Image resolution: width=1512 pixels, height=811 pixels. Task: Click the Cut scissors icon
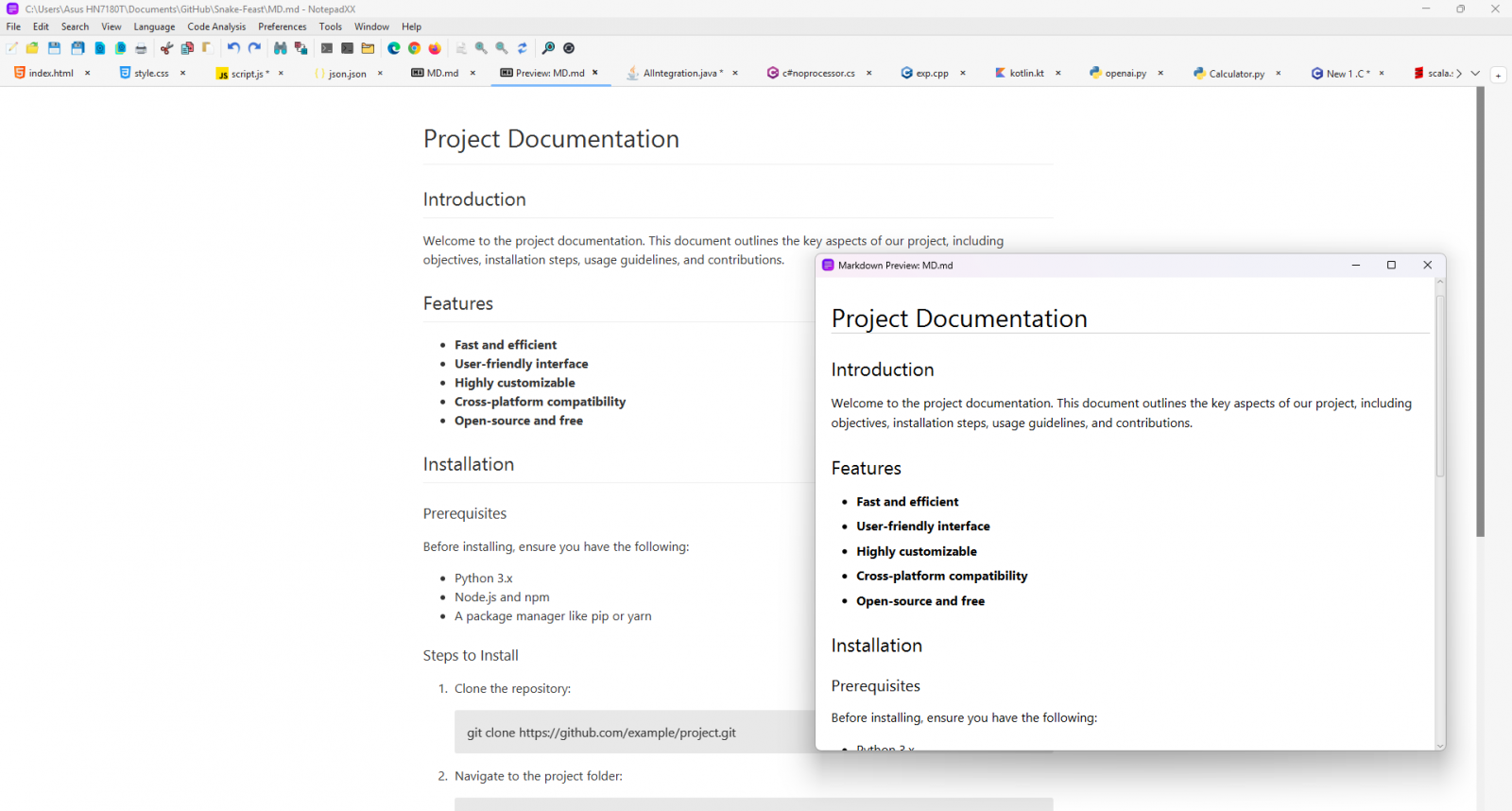[x=166, y=48]
